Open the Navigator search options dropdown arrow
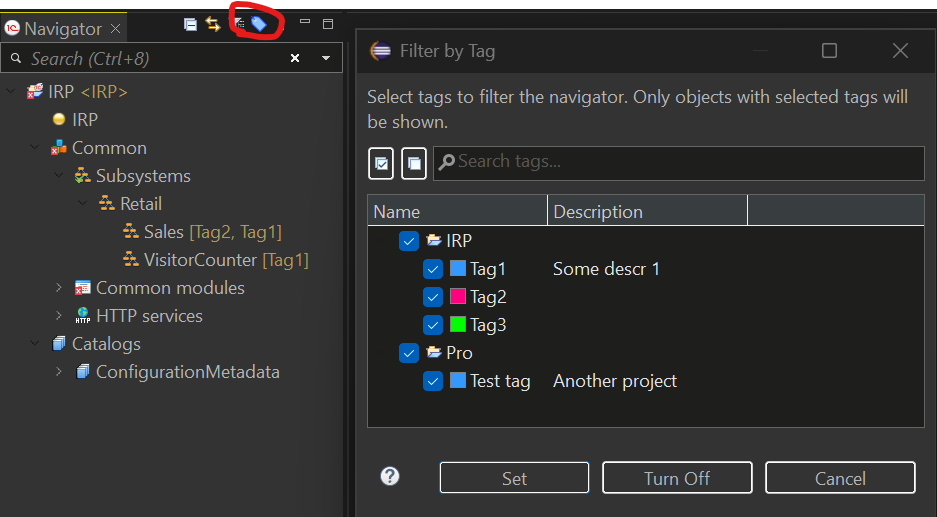This screenshot has height=517, width=937. coord(326,58)
